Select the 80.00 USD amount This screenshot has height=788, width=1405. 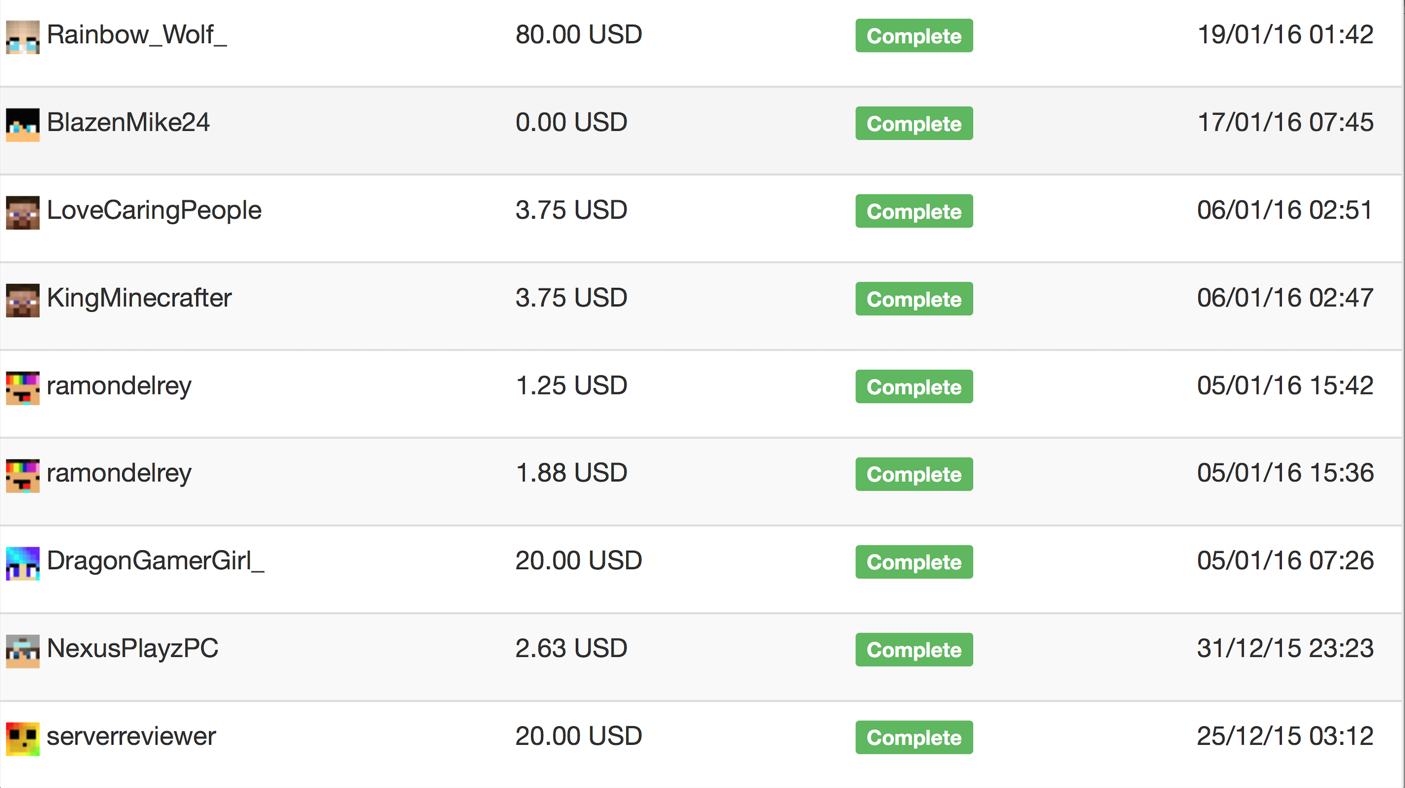click(x=578, y=35)
